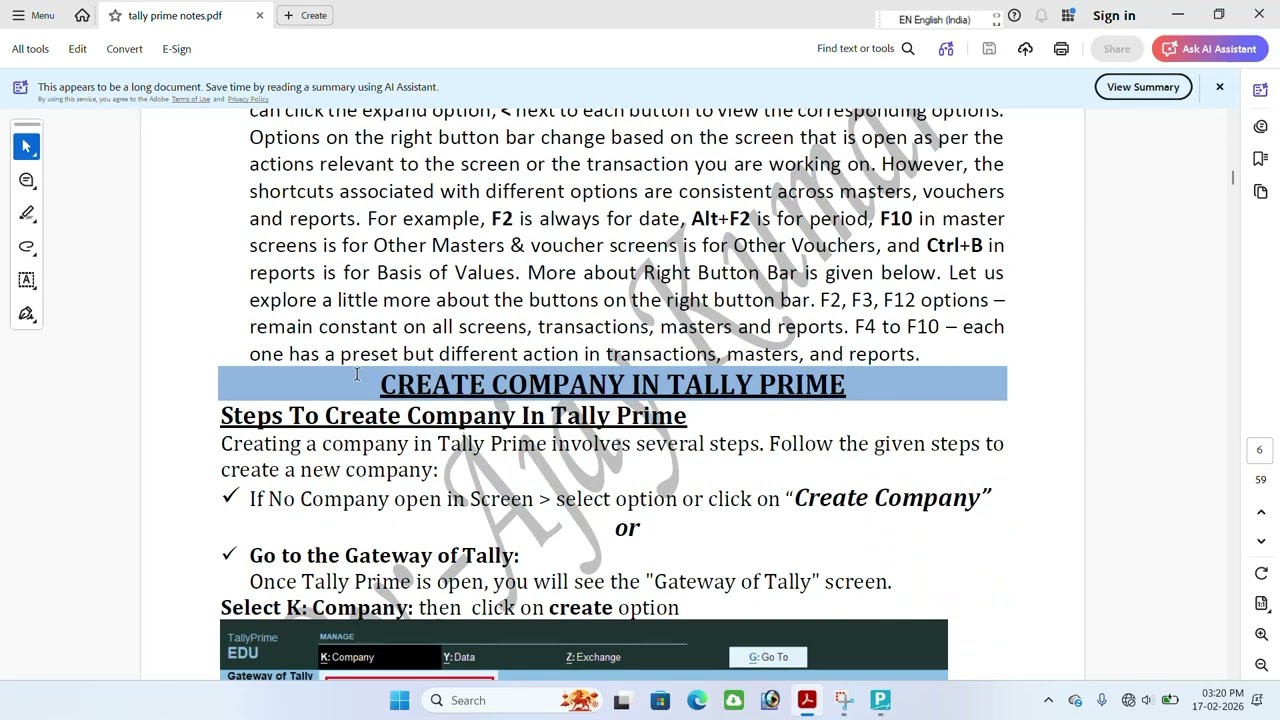The image size is (1280, 720).
Task: Open the page display options icon
Action: (x=1261, y=604)
